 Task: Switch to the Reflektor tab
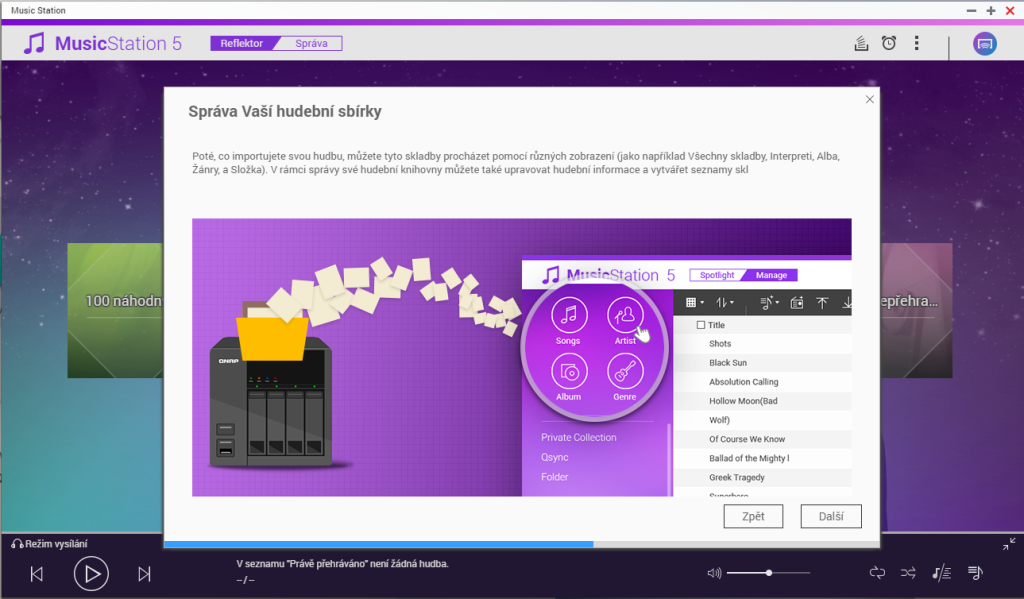pos(242,44)
